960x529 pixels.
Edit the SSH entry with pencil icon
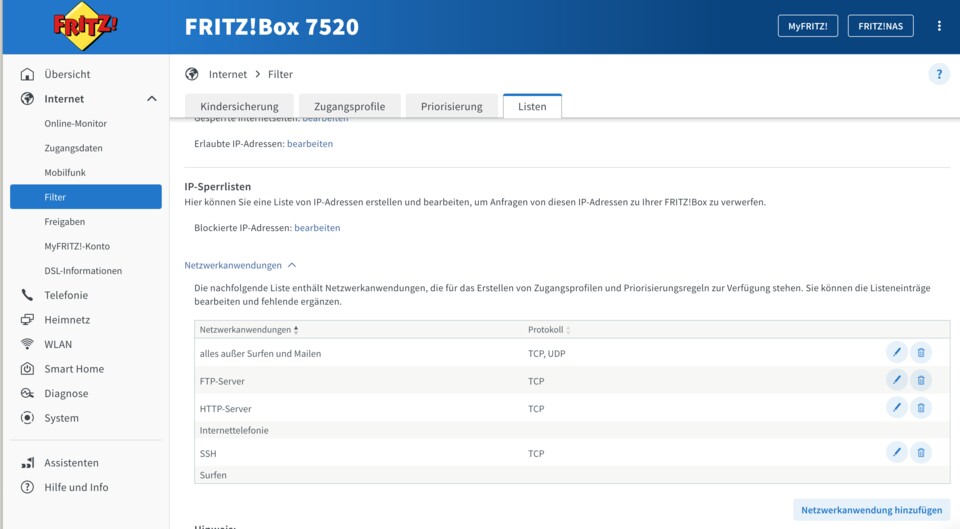[x=896, y=453]
